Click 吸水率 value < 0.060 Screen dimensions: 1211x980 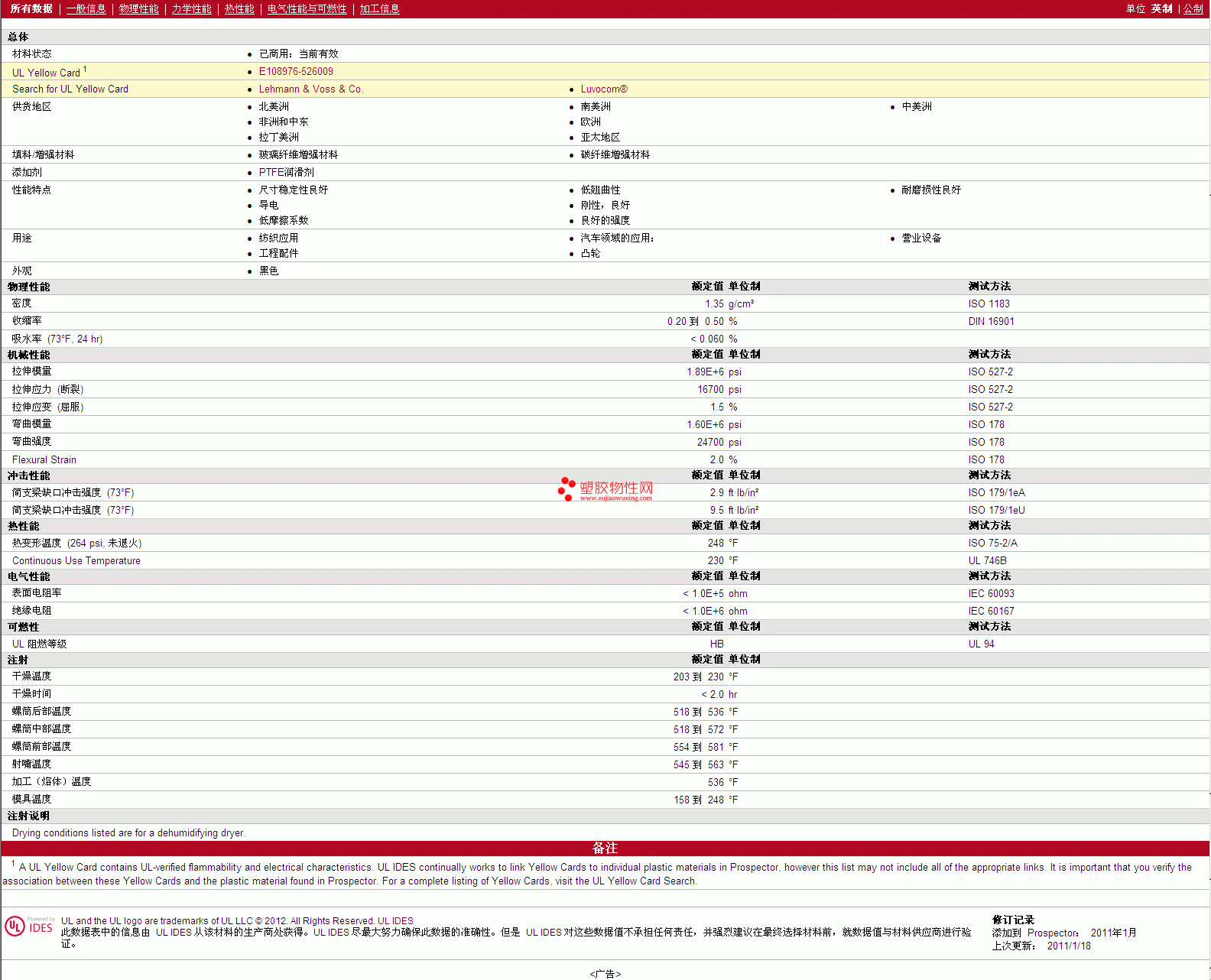[706, 339]
